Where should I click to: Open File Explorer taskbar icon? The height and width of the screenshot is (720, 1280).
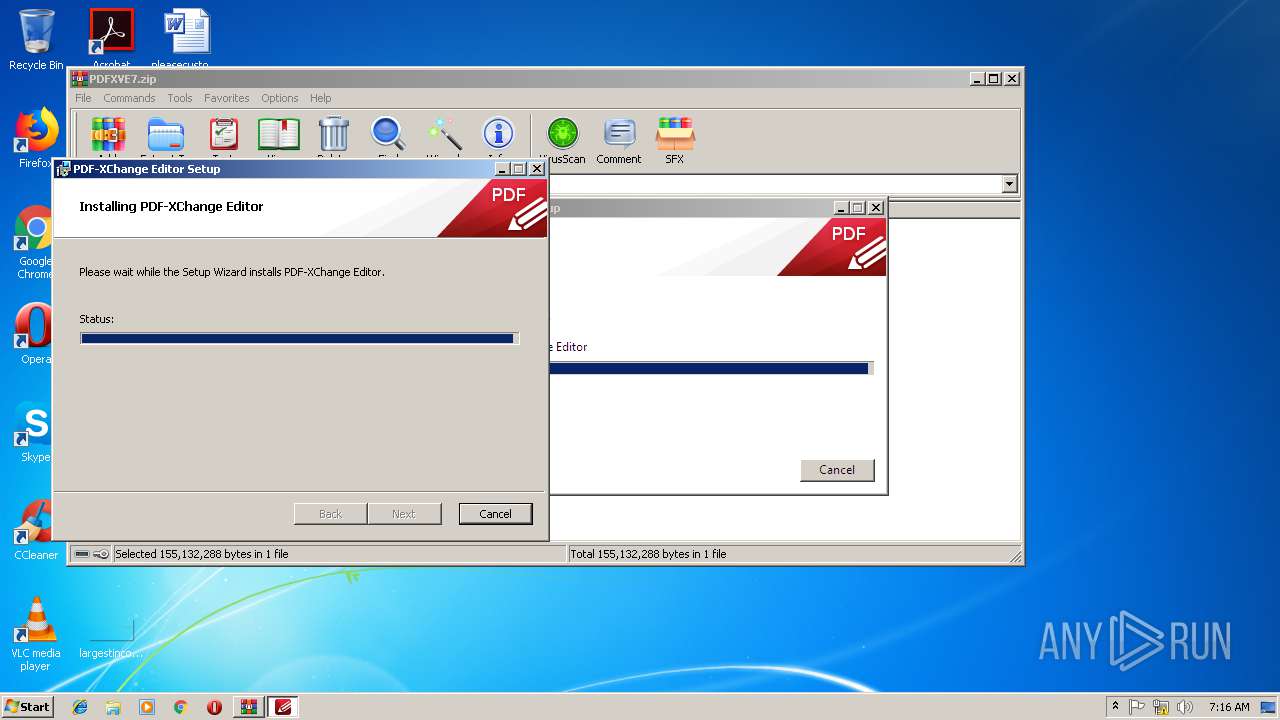113,707
